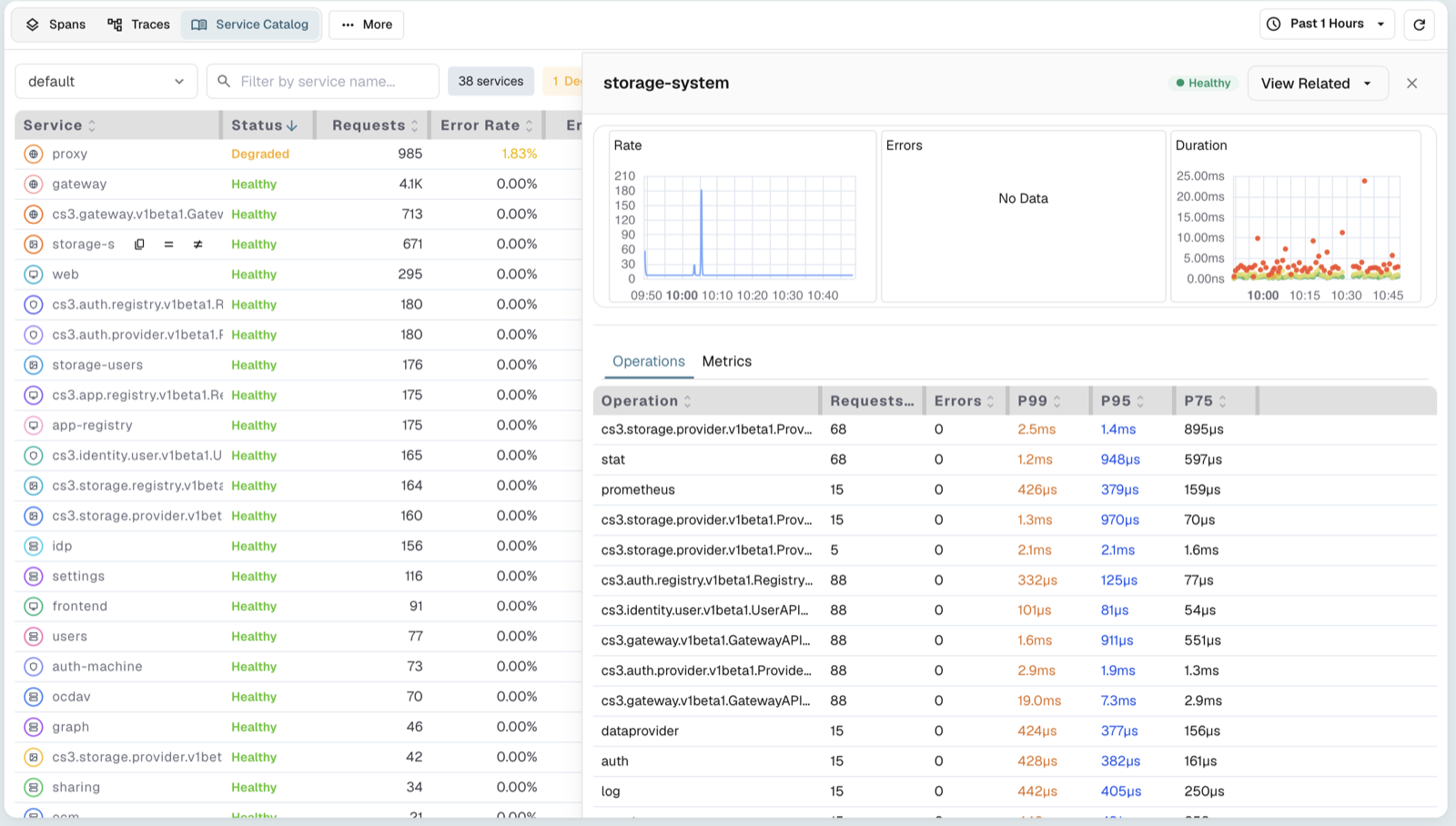Click the clock icon in time range selector
Viewport: 1456px width, 826px height.
[1274, 24]
